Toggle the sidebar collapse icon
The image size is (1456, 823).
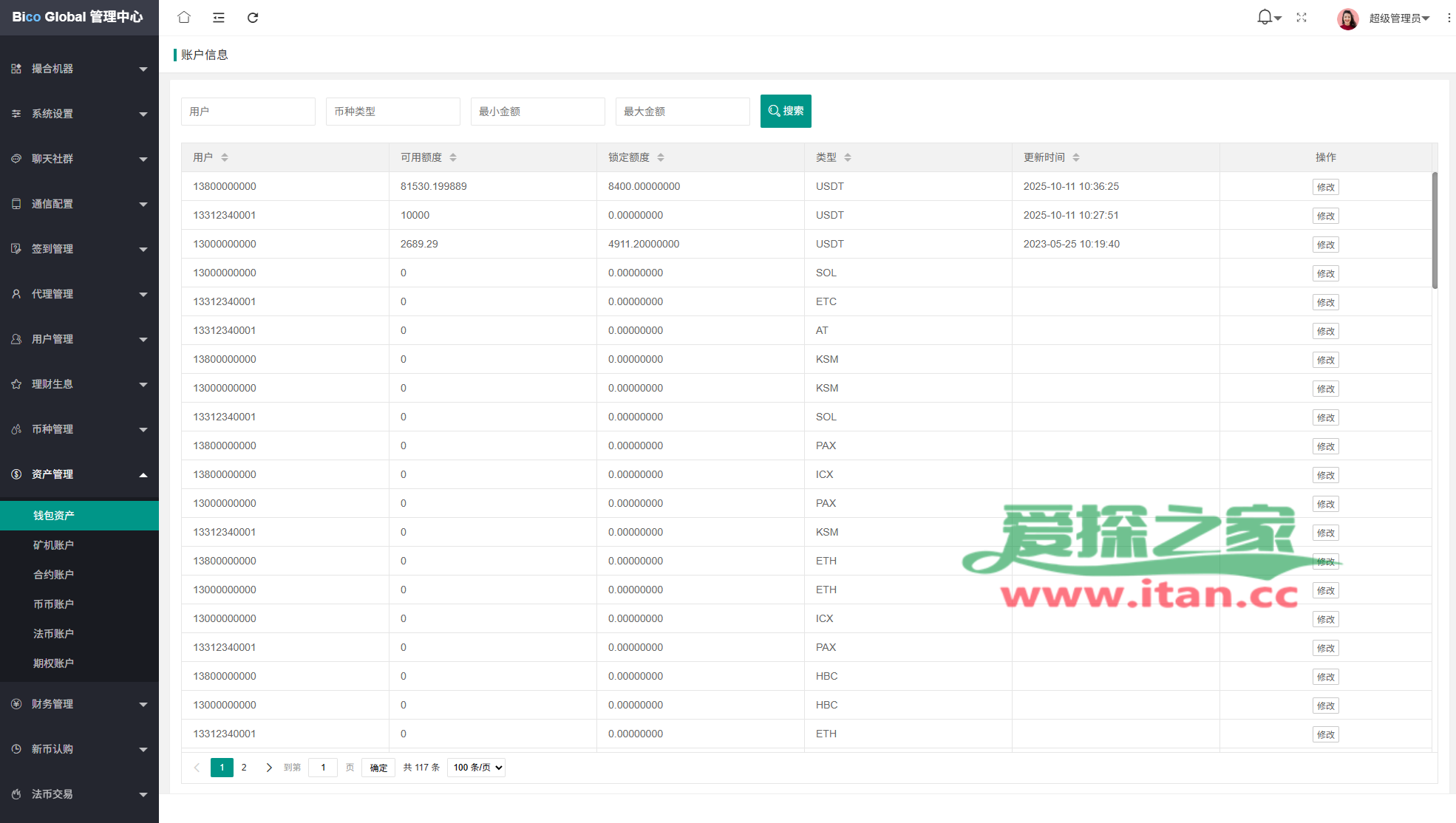coord(219,17)
